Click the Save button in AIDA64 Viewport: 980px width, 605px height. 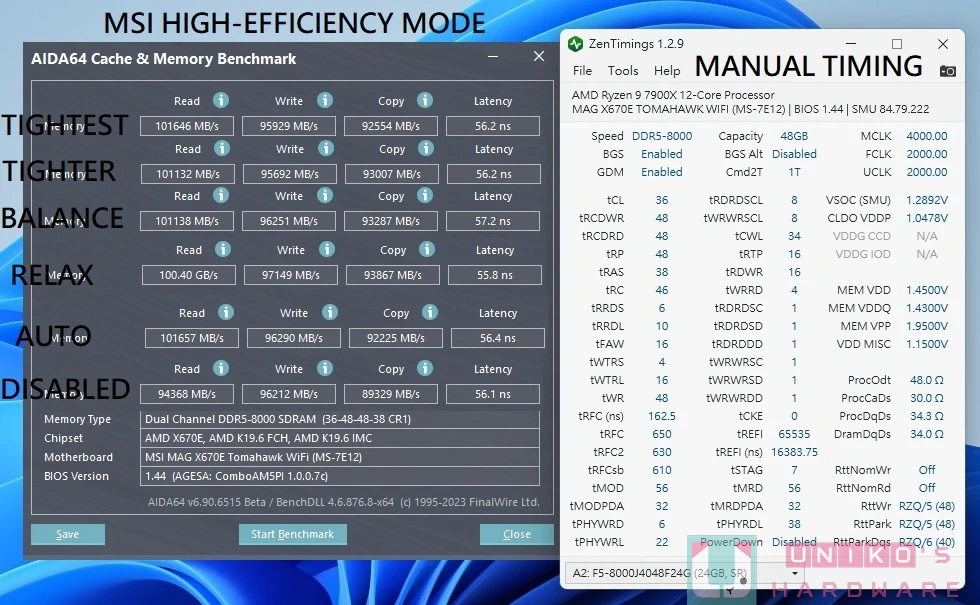point(68,534)
